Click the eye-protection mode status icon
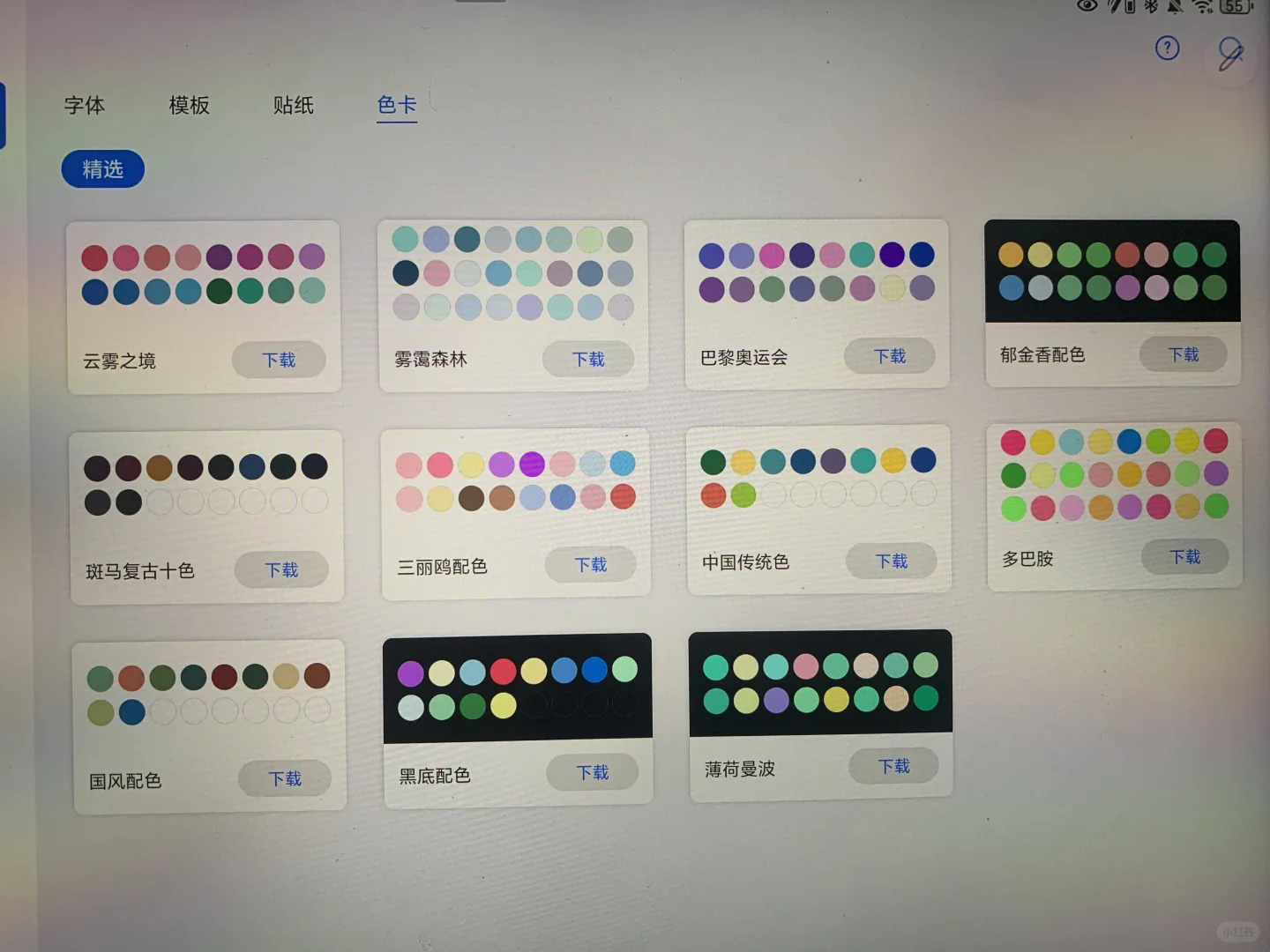This screenshot has width=1270, height=952. 1087,7
